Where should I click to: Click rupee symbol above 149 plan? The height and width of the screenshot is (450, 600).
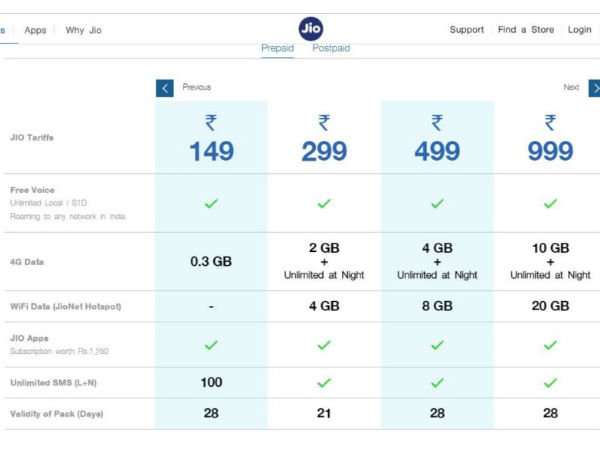[211, 123]
